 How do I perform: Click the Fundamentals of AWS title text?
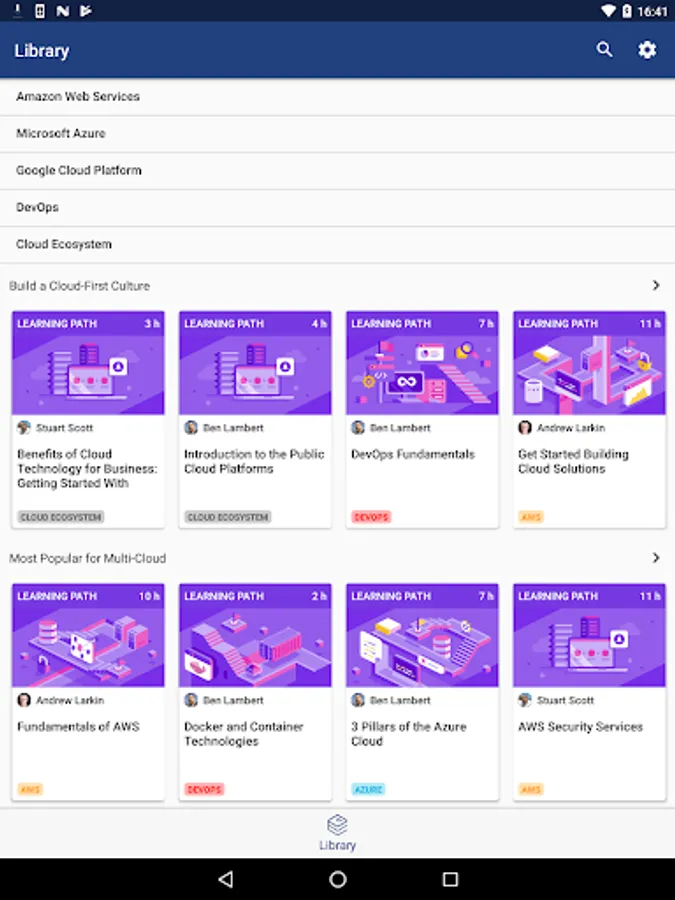(x=78, y=727)
